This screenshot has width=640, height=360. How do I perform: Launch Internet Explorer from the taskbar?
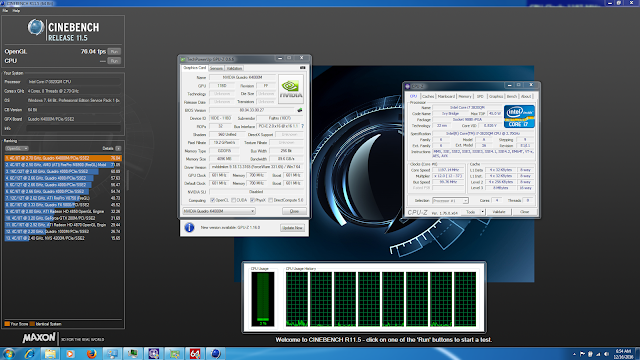29,354
